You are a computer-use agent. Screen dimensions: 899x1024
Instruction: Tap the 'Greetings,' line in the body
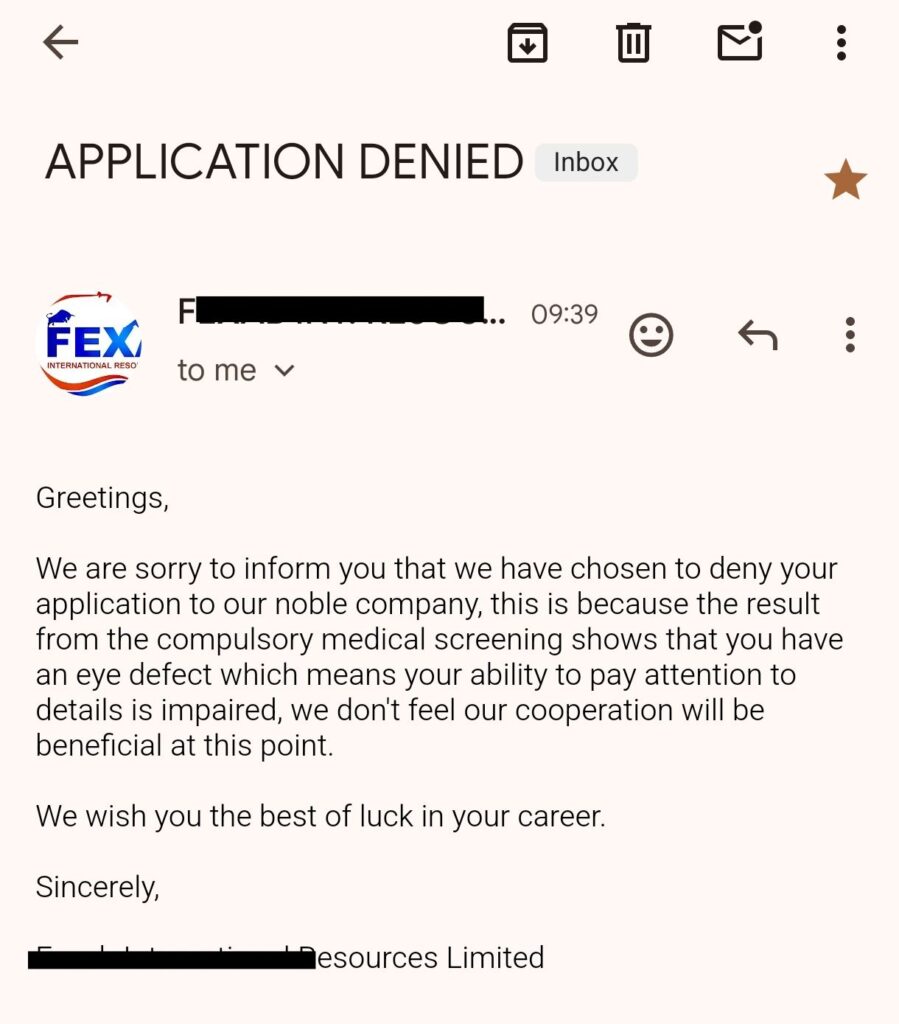(103, 498)
